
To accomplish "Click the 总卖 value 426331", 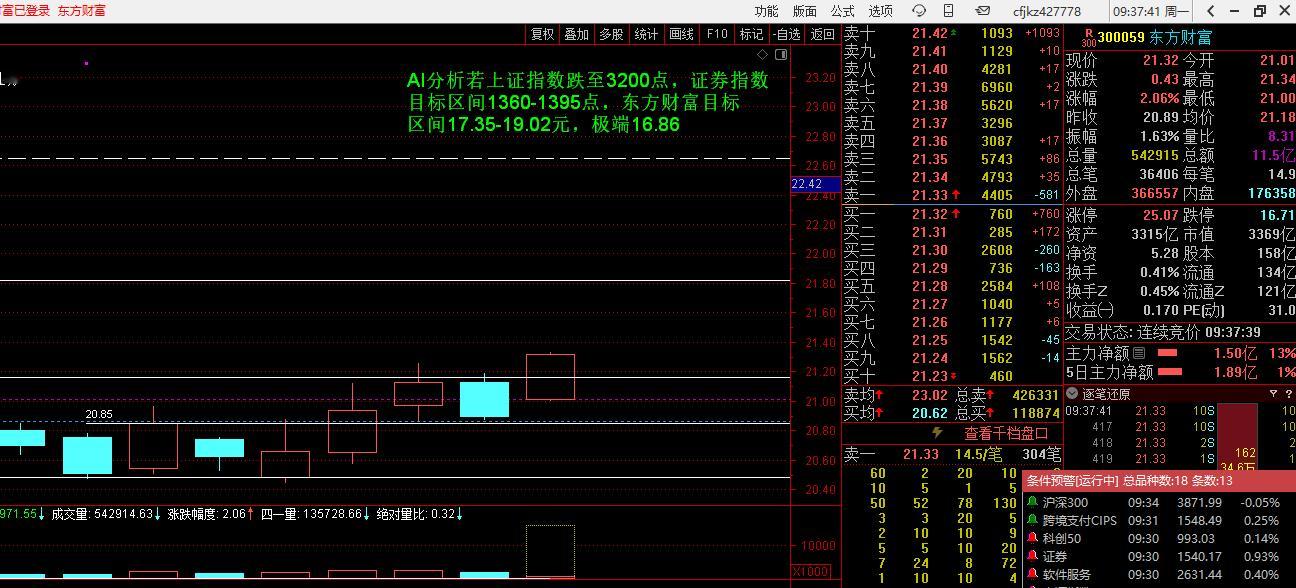I will point(1035,395).
